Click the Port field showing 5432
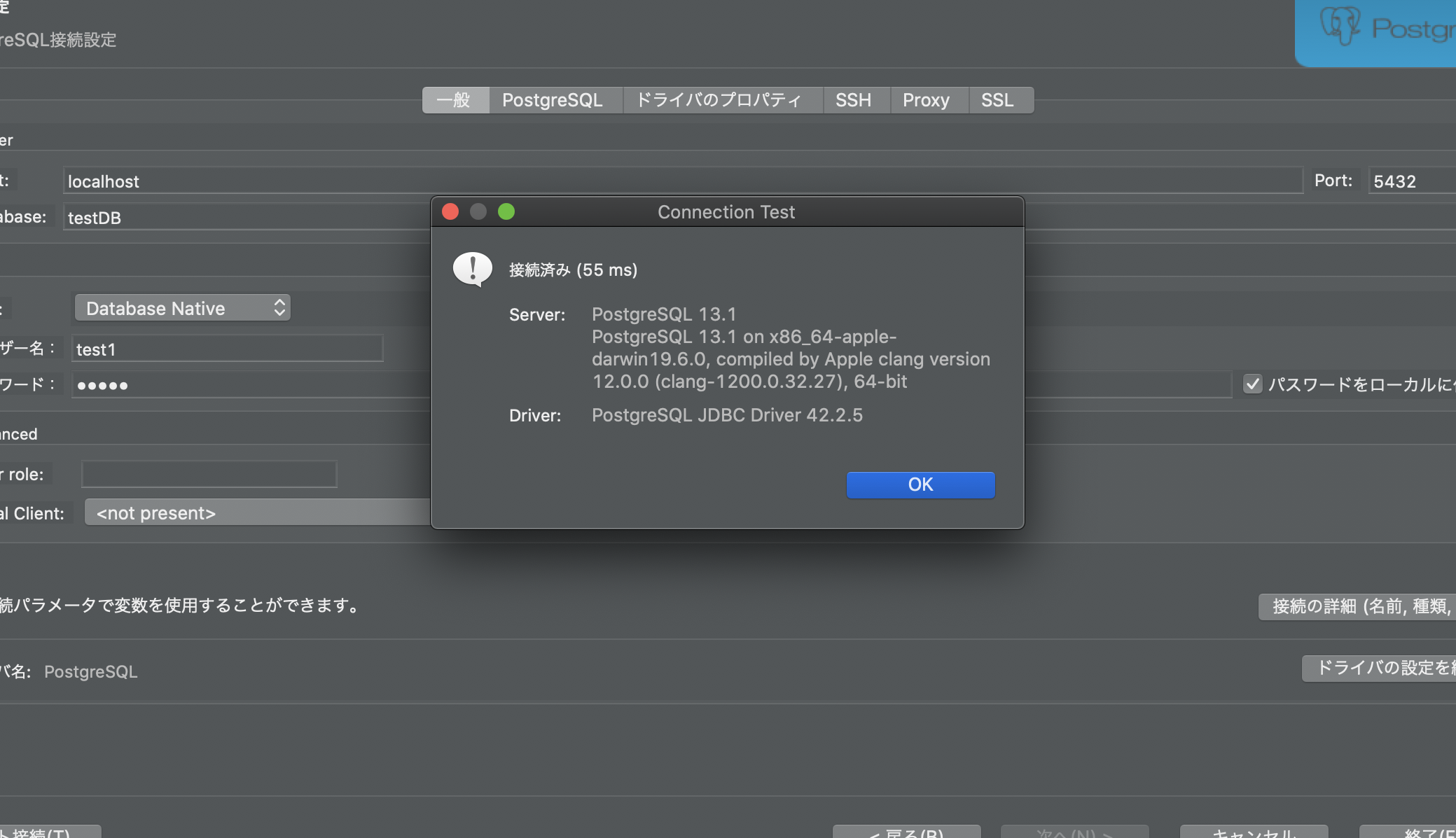This screenshot has height=838, width=1456. pos(1412,181)
